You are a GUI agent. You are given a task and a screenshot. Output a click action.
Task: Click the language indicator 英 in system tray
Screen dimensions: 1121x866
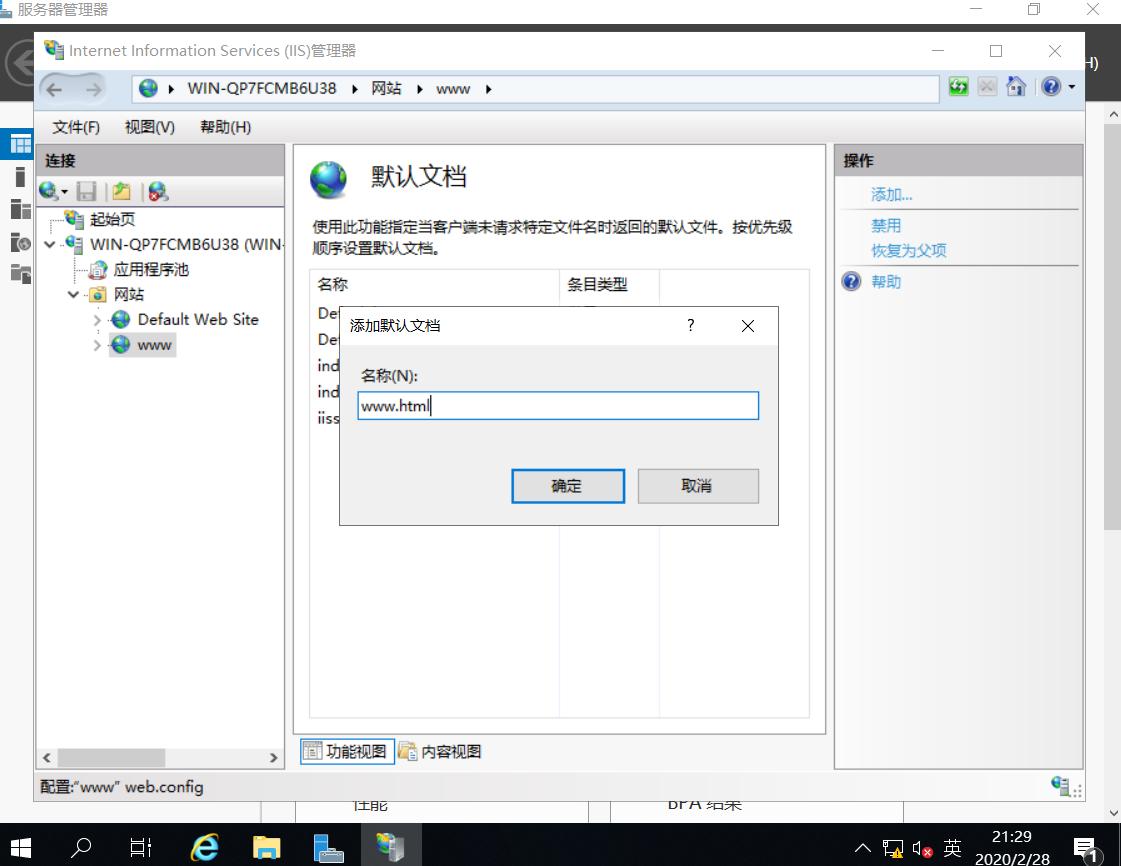pos(950,846)
